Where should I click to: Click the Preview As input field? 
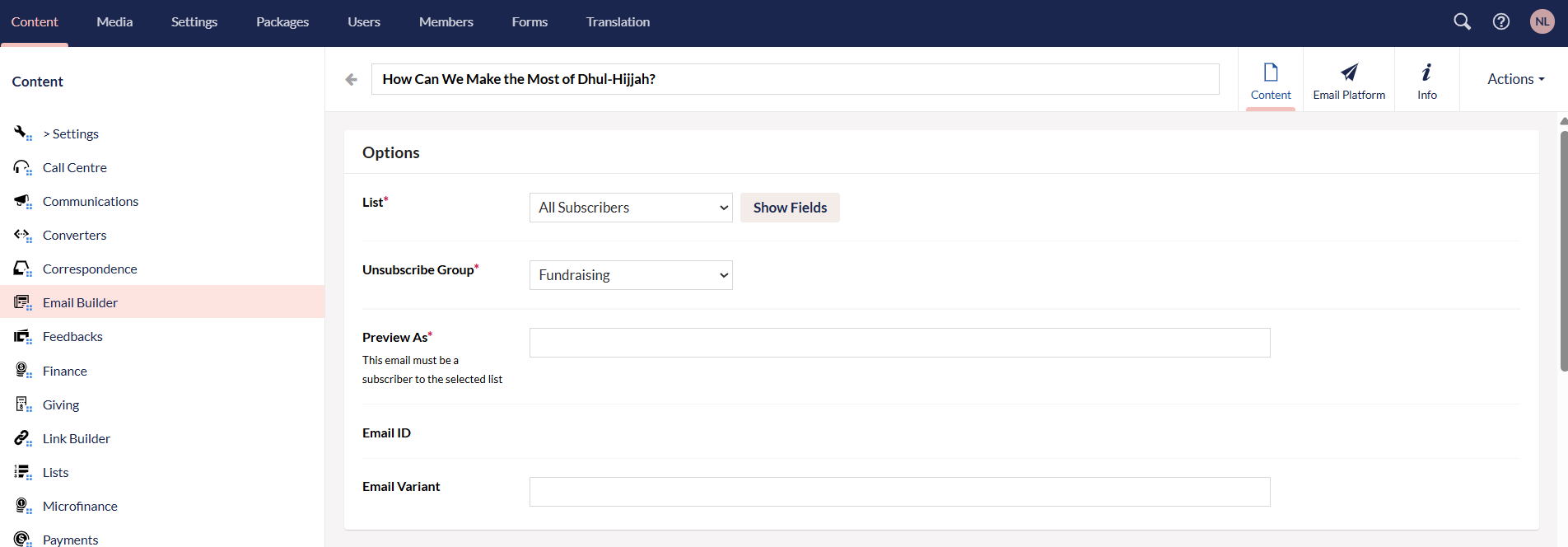pyautogui.click(x=899, y=343)
